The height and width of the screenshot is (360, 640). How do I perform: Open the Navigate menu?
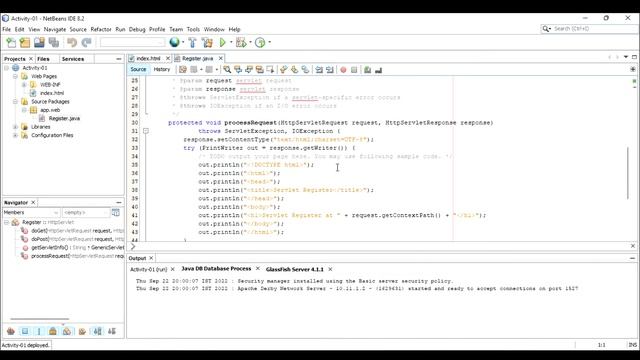pos(55,29)
